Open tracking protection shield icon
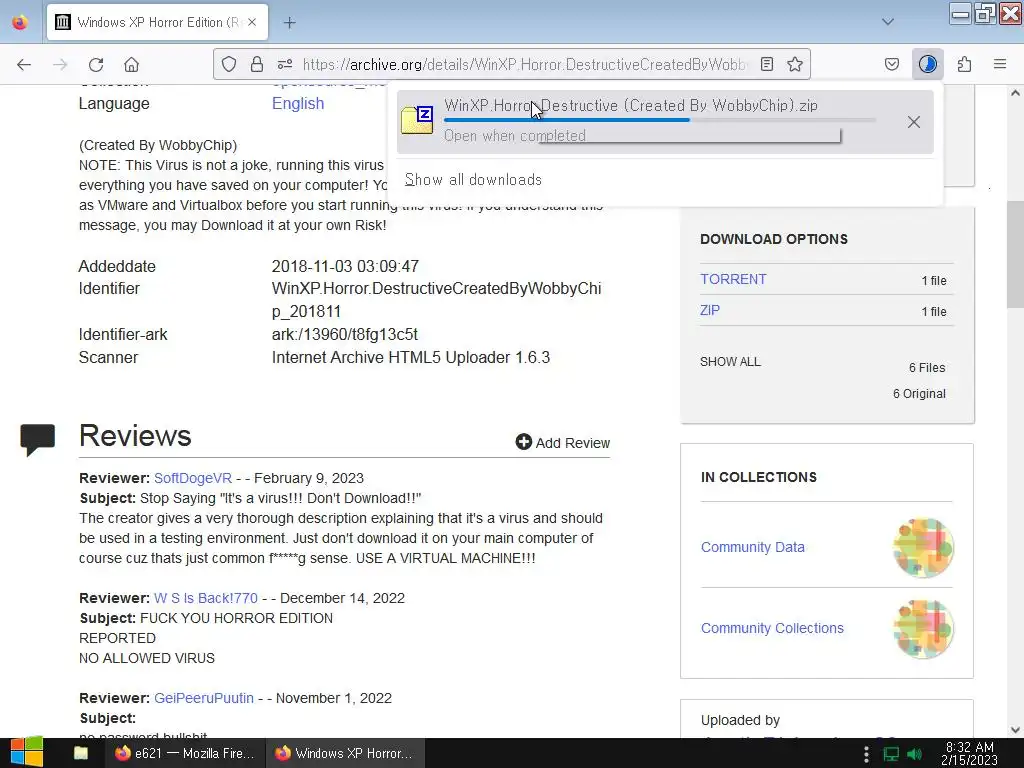1024x768 pixels. 229,64
